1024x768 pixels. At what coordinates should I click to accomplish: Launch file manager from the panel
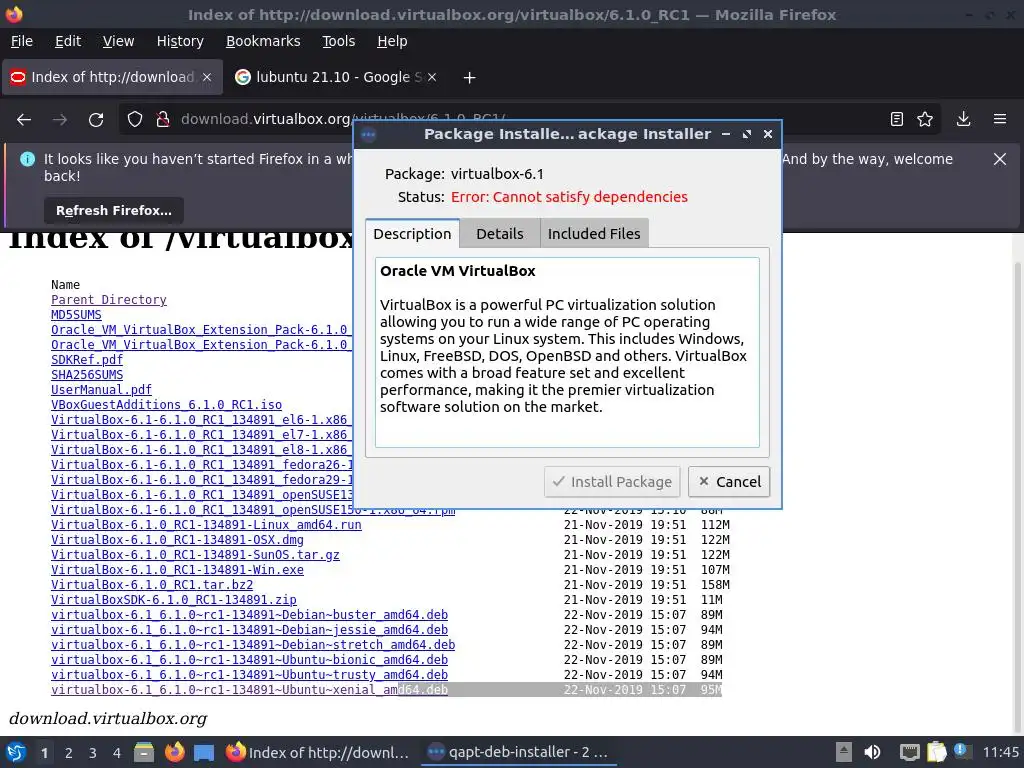(144, 752)
